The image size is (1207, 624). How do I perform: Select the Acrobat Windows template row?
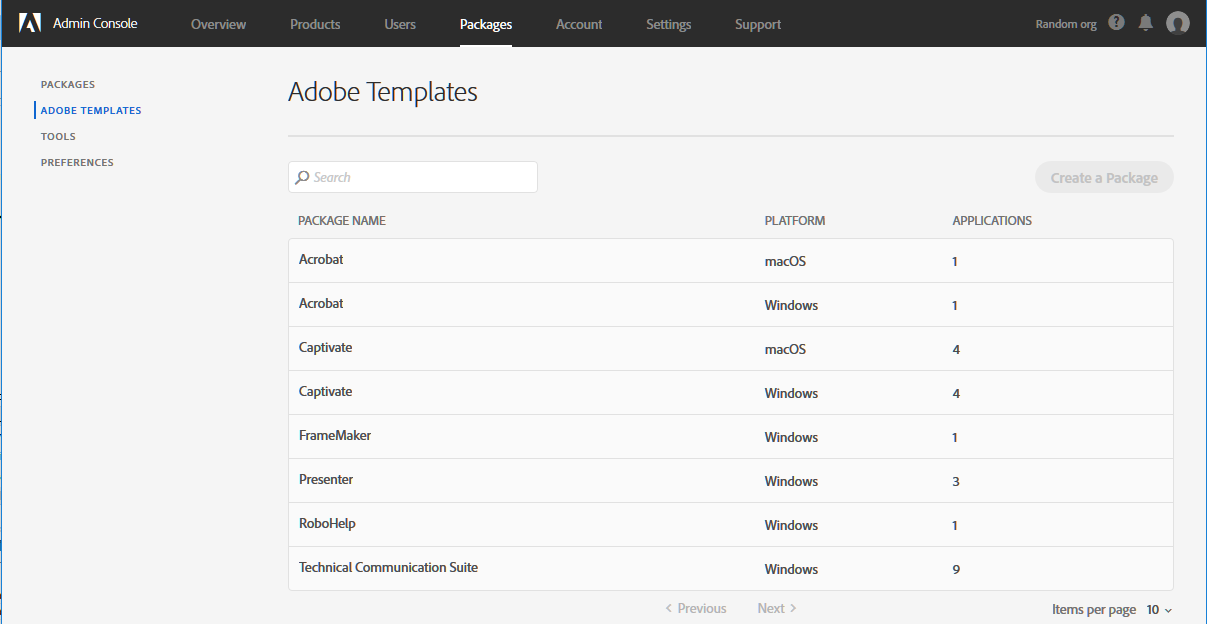pos(730,305)
